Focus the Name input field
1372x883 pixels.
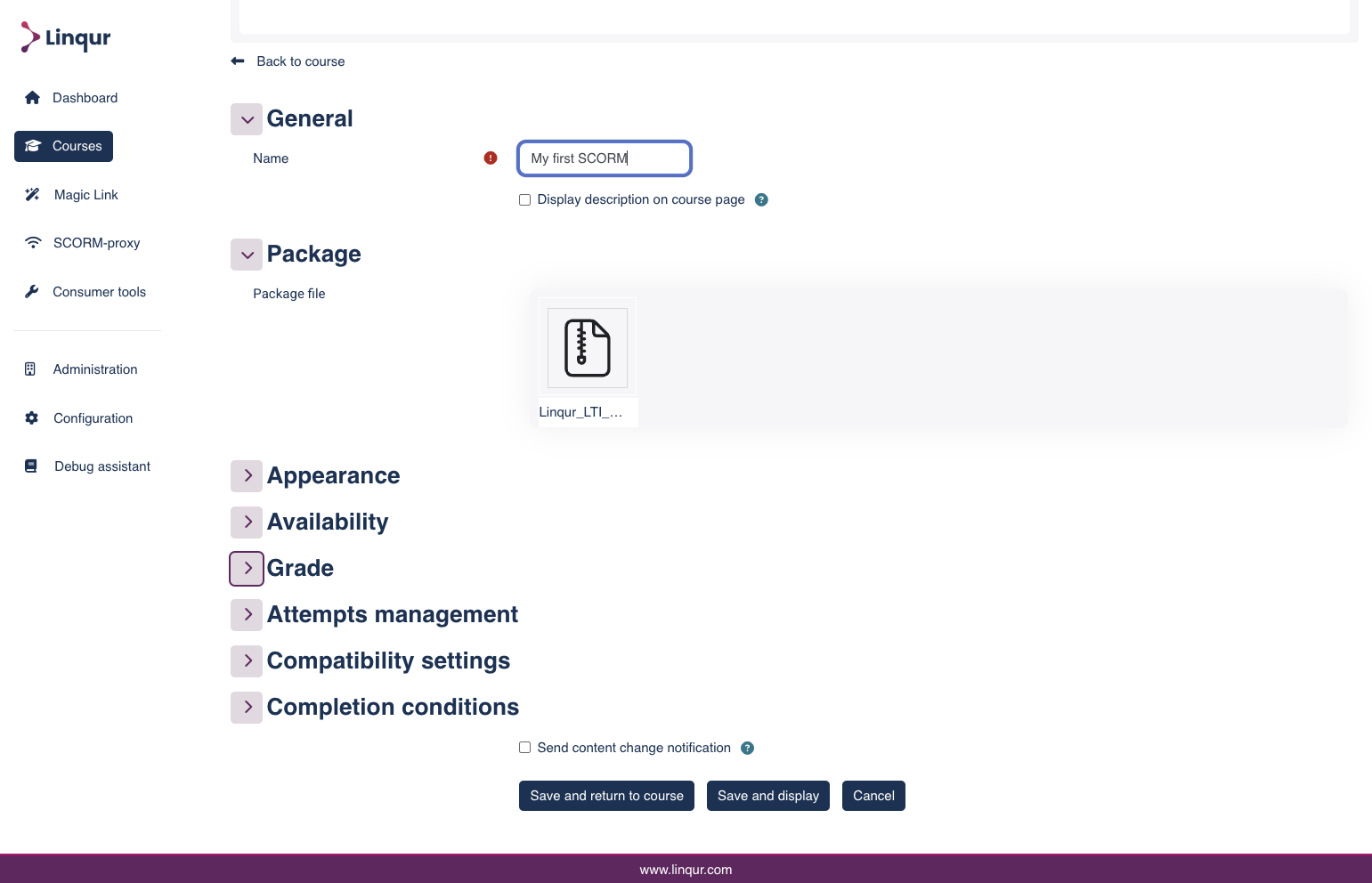click(x=605, y=158)
